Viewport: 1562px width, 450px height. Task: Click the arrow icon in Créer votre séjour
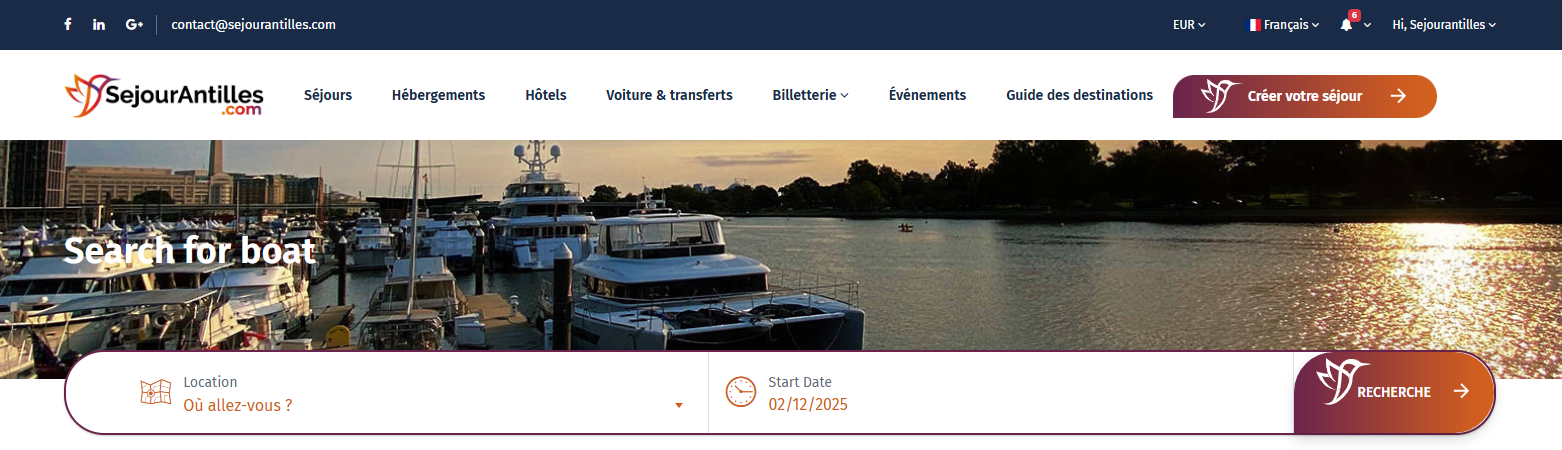(x=1398, y=96)
